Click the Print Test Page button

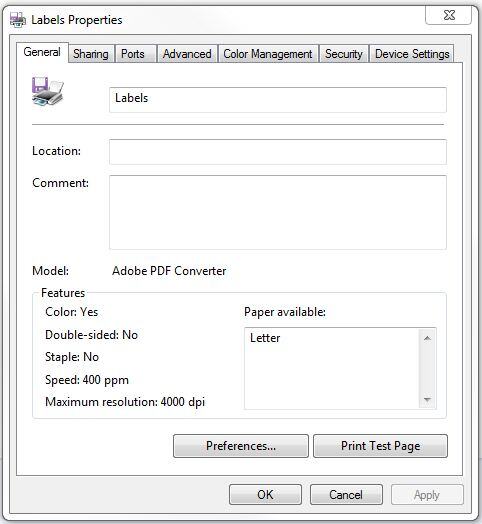coord(380,446)
